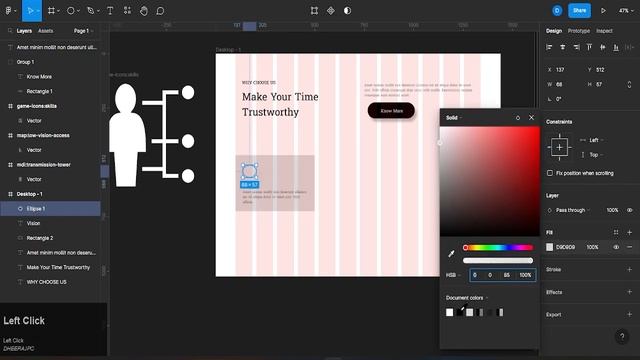The height and width of the screenshot is (360, 640).
Task: Toggle visibility of the D9D9D9 fill
Action: tap(616, 247)
